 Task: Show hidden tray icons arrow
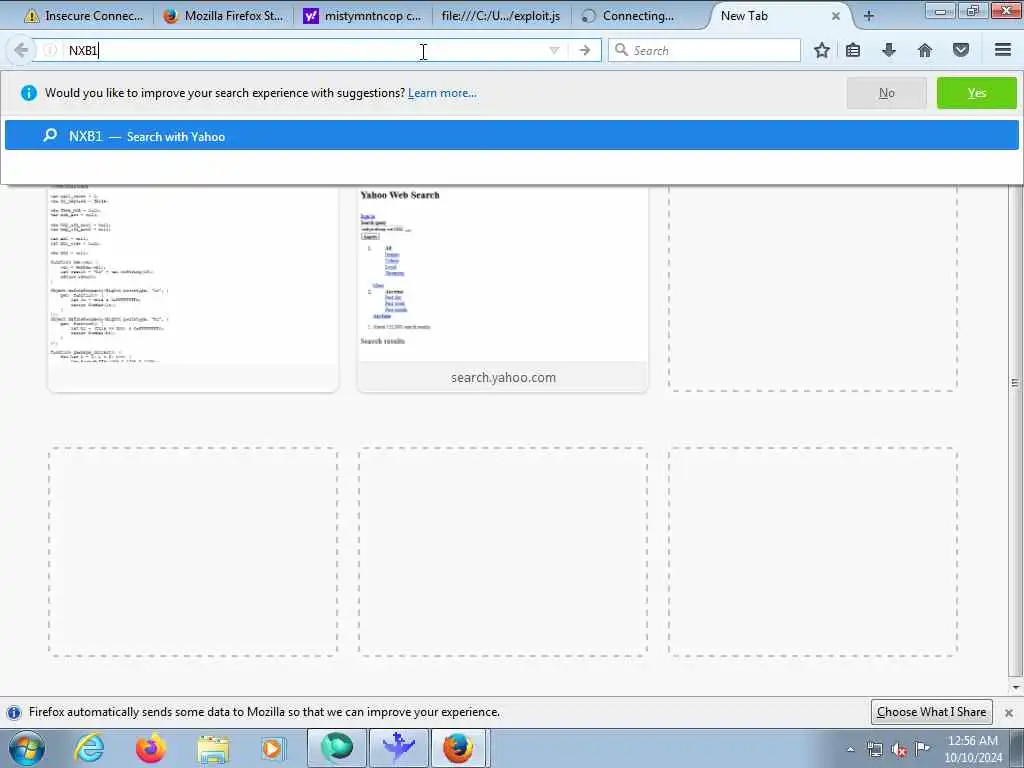click(x=850, y=749)
